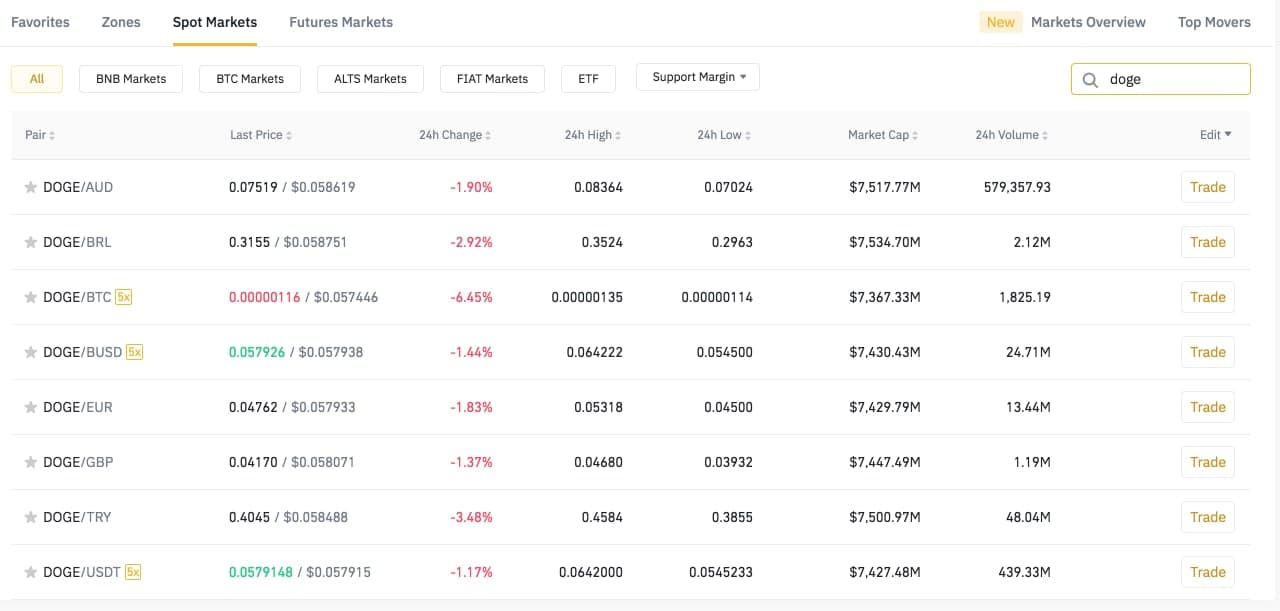Filter by BNB Markets
The image size is (1280, 611).
click(x=131, y=79)
